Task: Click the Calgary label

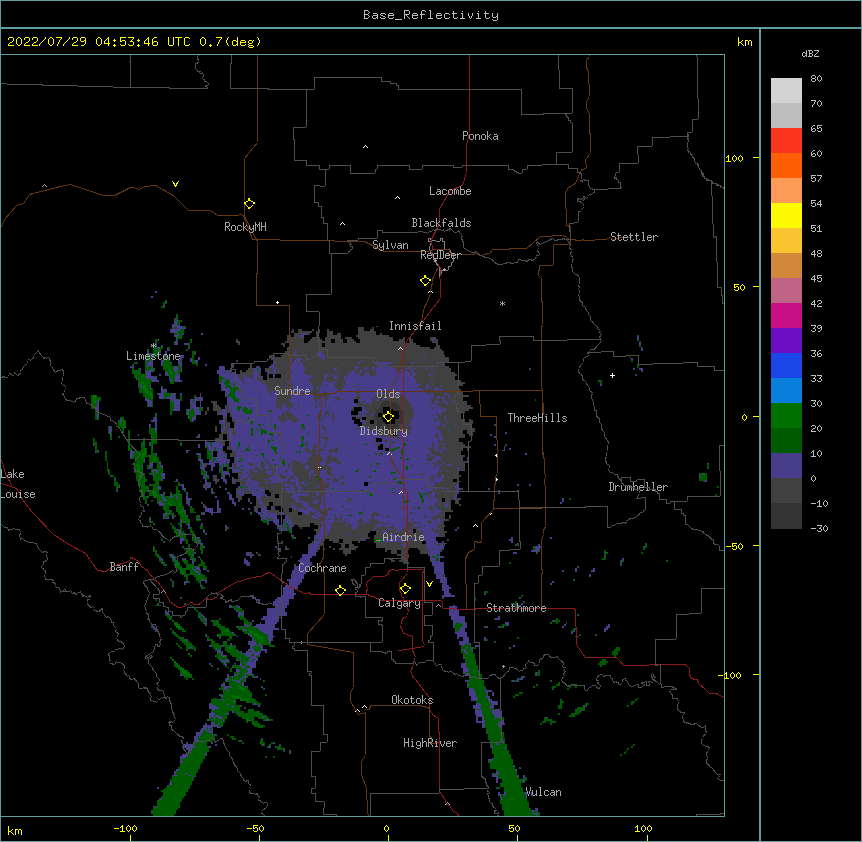Action: pyautogui.click(x=399, y=603)
